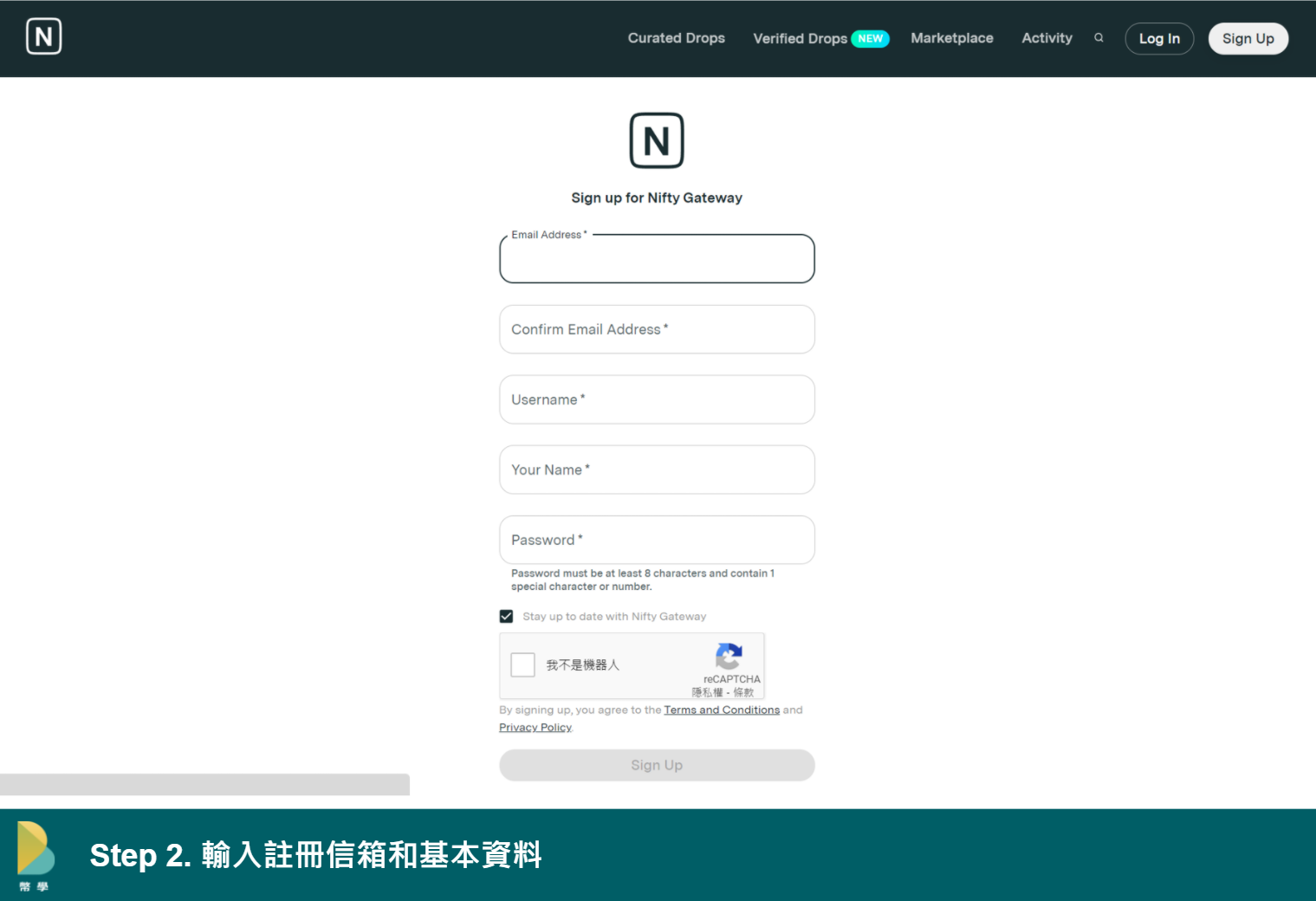The image size is (1316, 901).
Task: Focus the Email Address field
Action: [657, 258]
